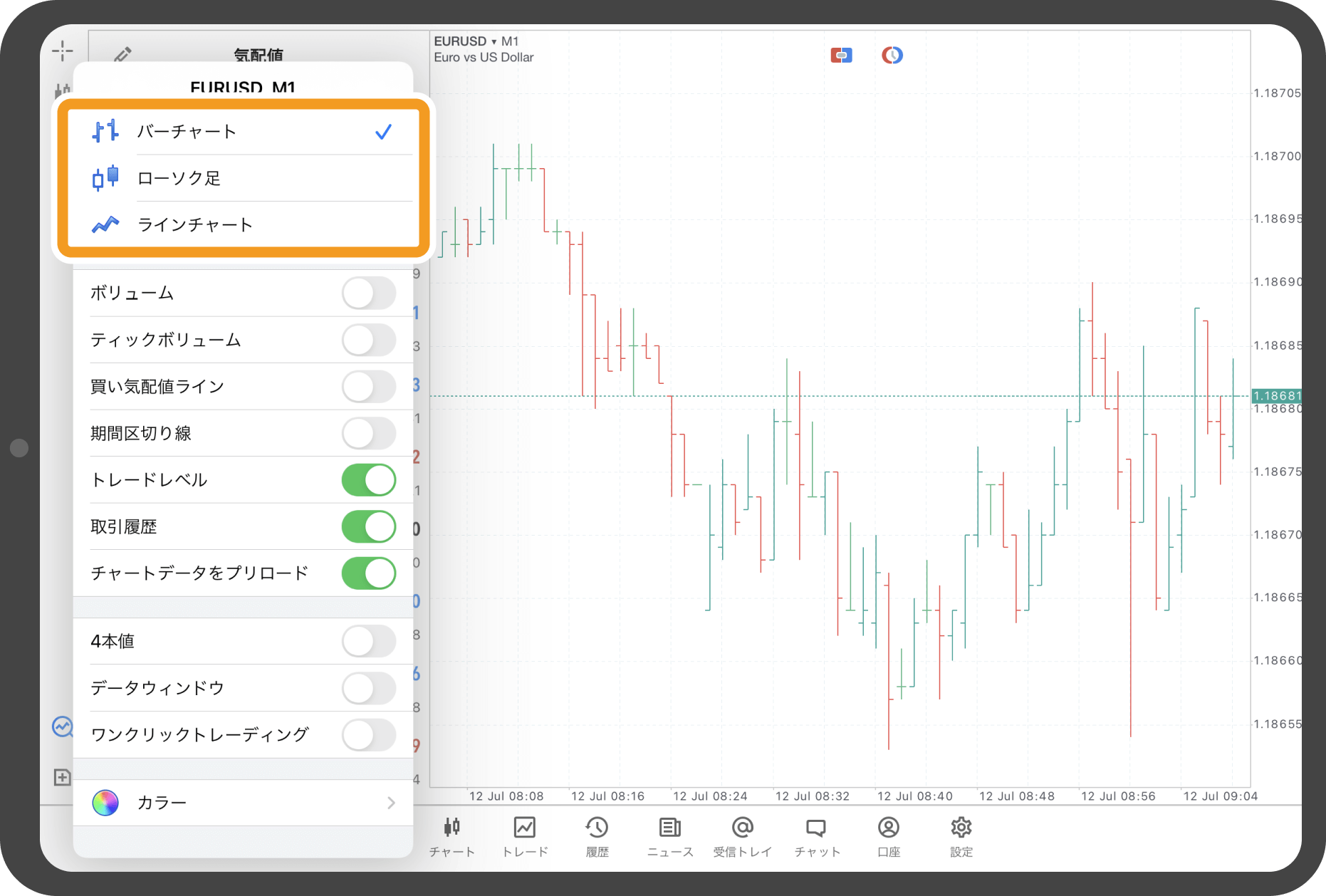Select the candlestick (ローソク足) option
Viewport: 1326px width, 896px height.
(x=243, y=178)
